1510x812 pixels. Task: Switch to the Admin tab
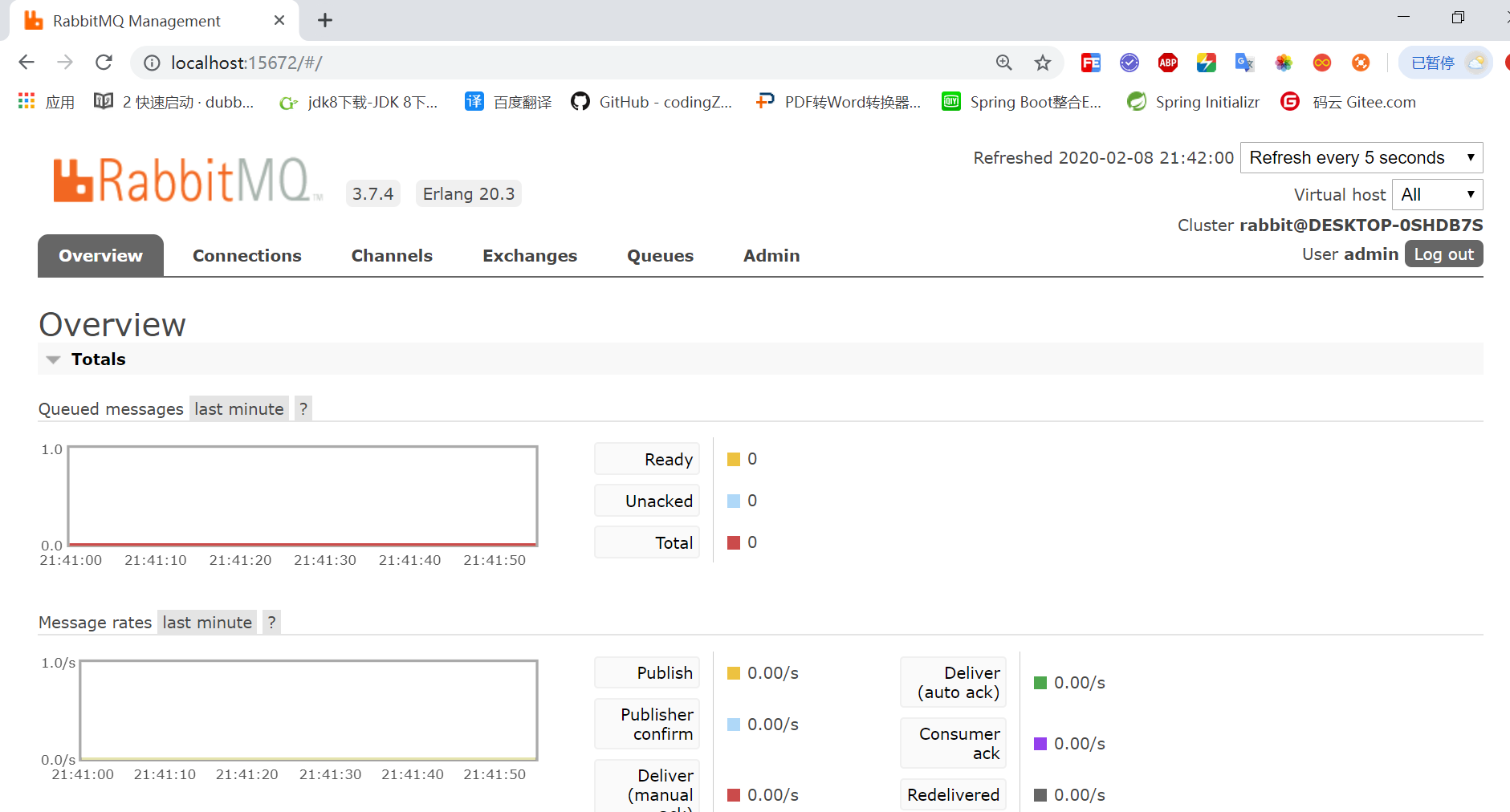tap(771, 256)
